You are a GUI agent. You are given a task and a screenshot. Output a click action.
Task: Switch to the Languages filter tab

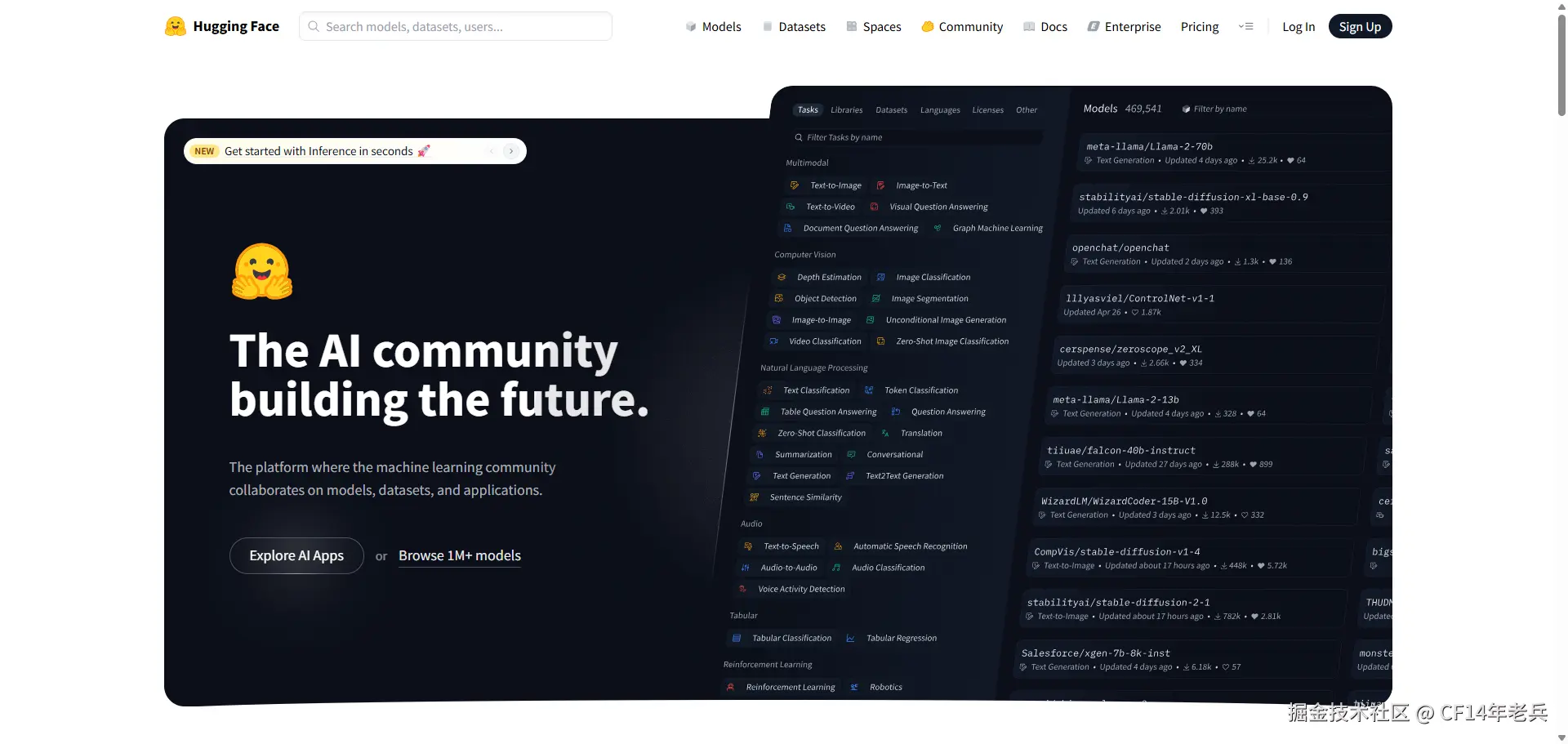[x=940, y=110]
